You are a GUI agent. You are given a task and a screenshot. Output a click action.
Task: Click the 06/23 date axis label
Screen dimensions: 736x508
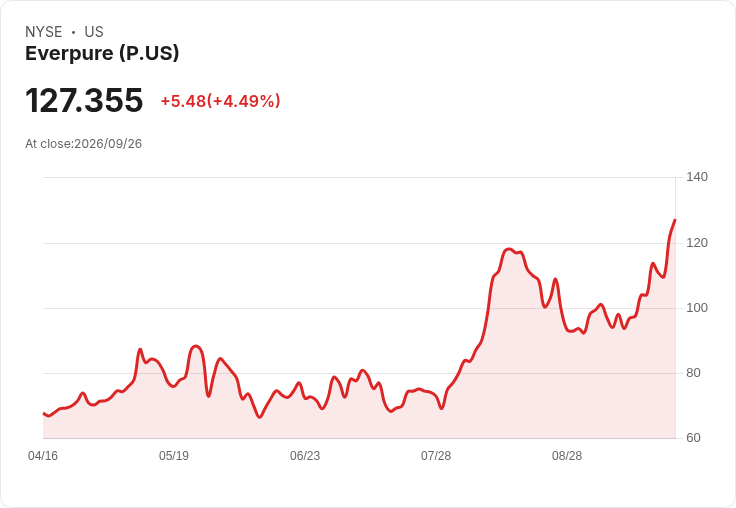click(305, 455)
